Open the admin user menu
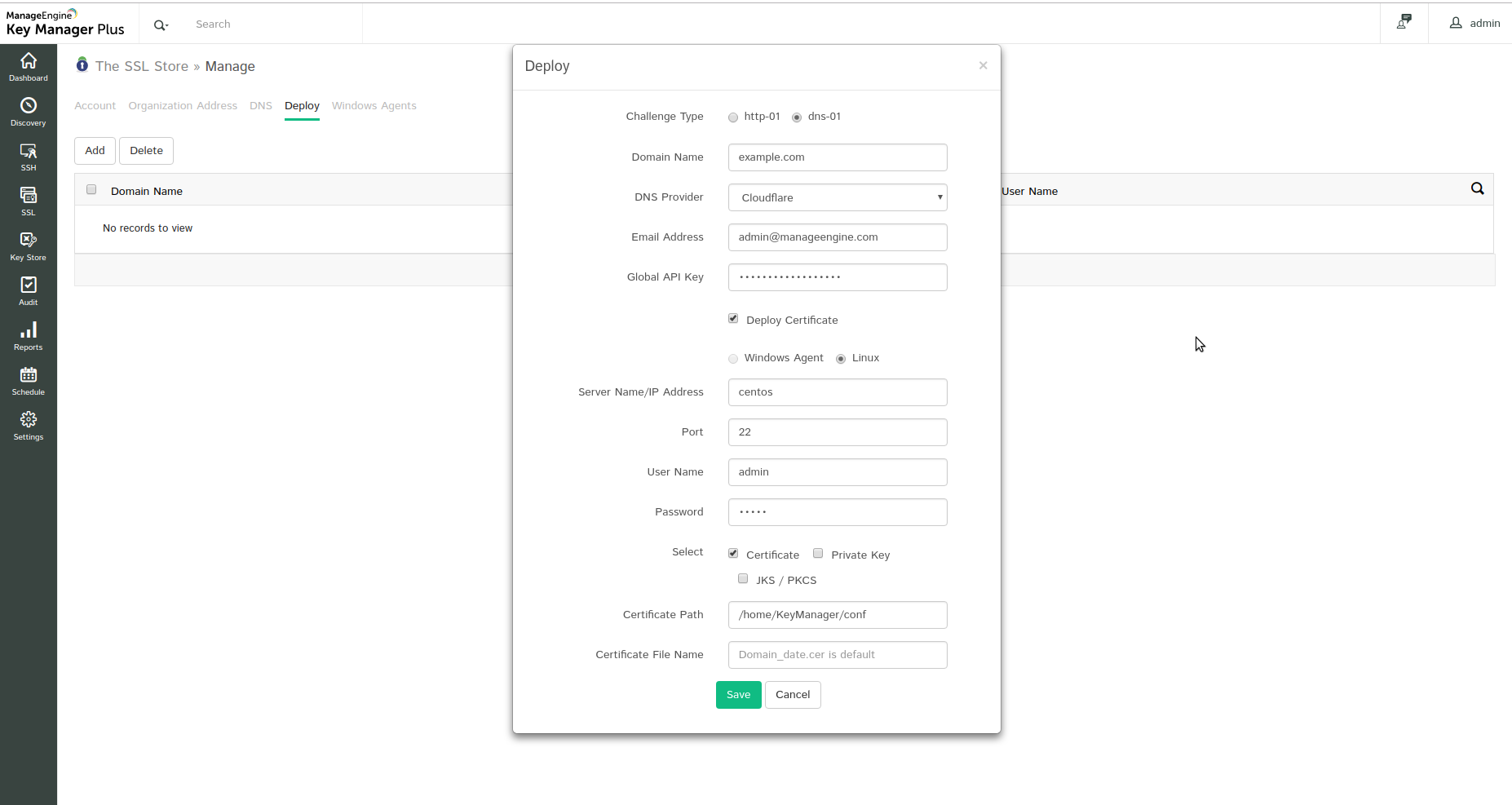The image size is (1512, 805). 1474,23
